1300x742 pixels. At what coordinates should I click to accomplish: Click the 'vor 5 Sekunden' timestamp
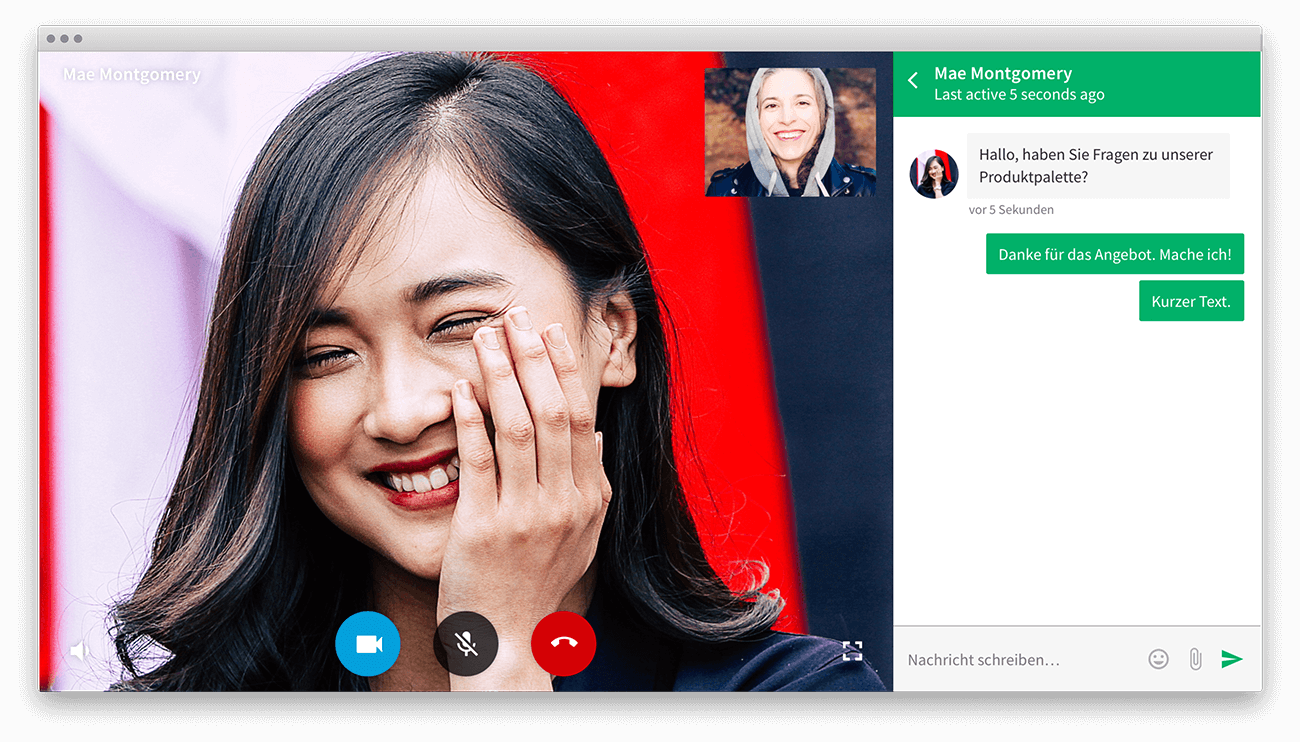point(1011,210)
